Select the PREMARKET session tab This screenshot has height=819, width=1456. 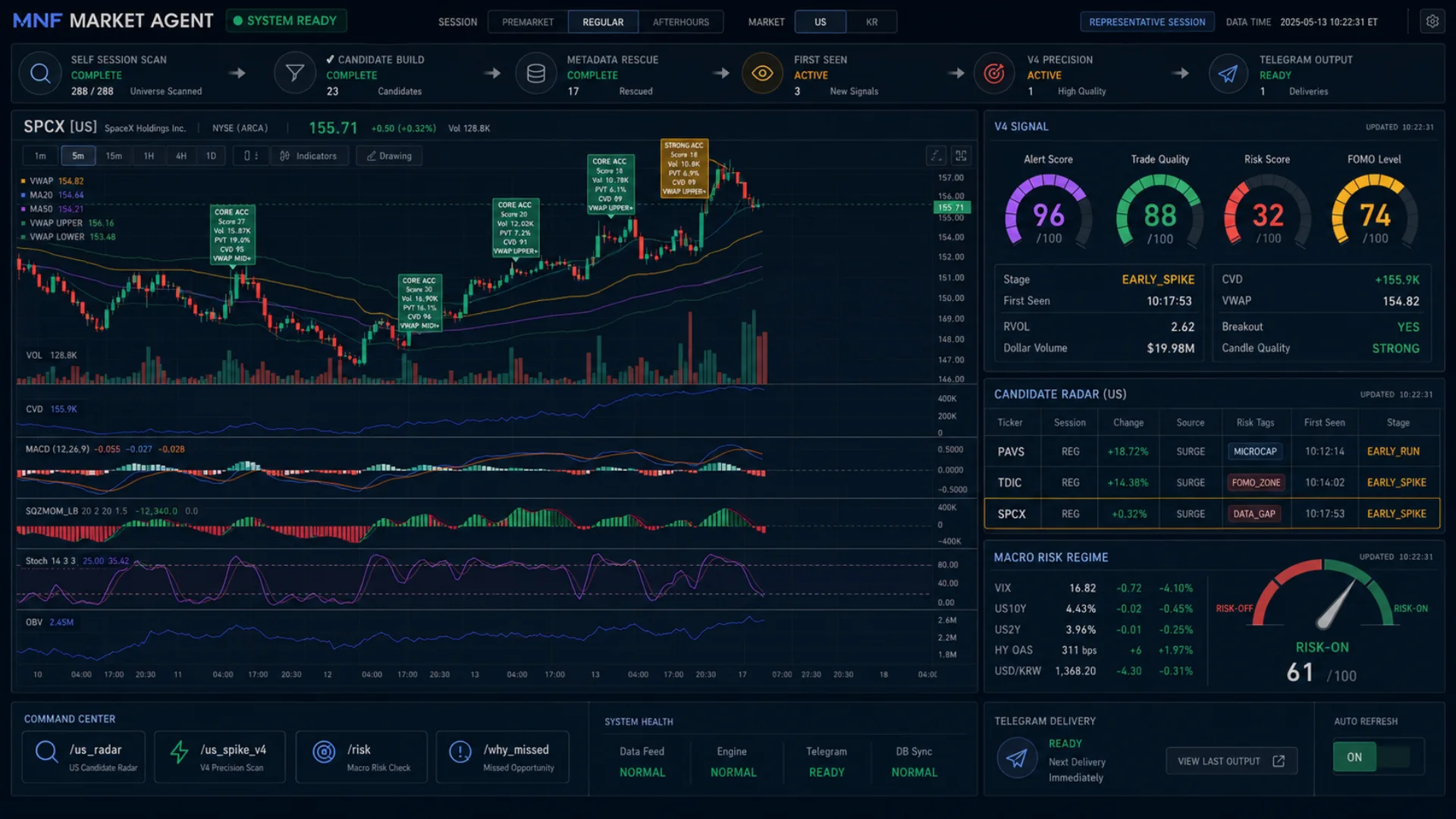point(528,22)
